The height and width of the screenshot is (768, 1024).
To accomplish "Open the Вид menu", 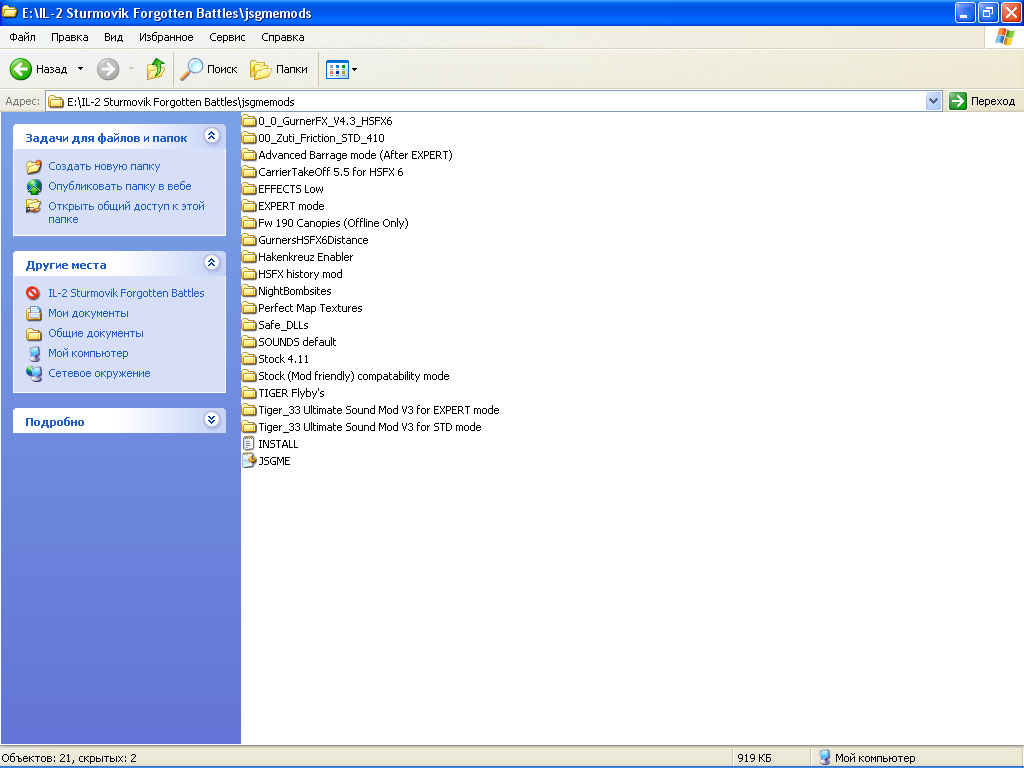I will 114,37.
